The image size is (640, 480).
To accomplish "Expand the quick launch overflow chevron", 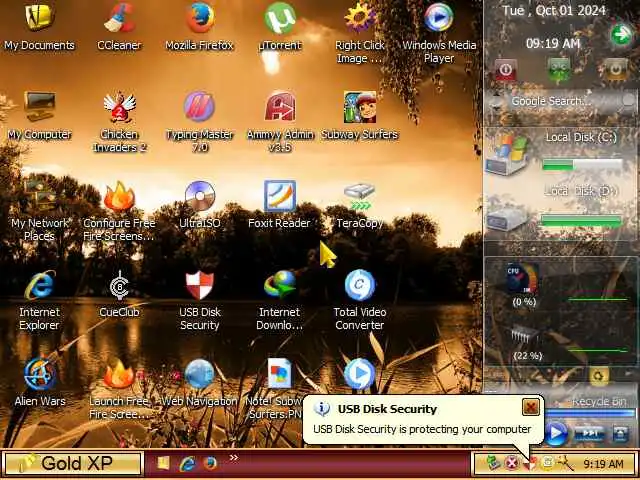I will click(233, 458).
